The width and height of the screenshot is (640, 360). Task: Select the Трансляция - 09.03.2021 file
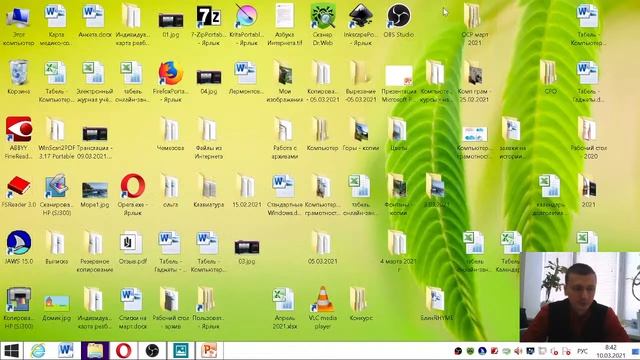point(94,133)
